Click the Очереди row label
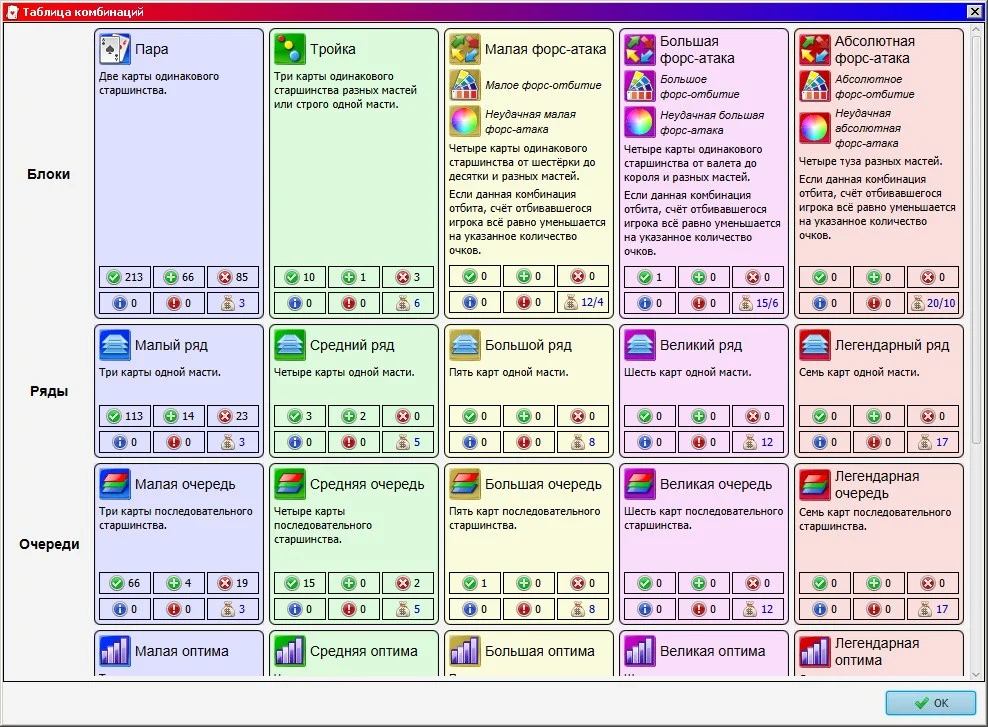Screen dimensions: 988x727 click(x=49, y=544)
